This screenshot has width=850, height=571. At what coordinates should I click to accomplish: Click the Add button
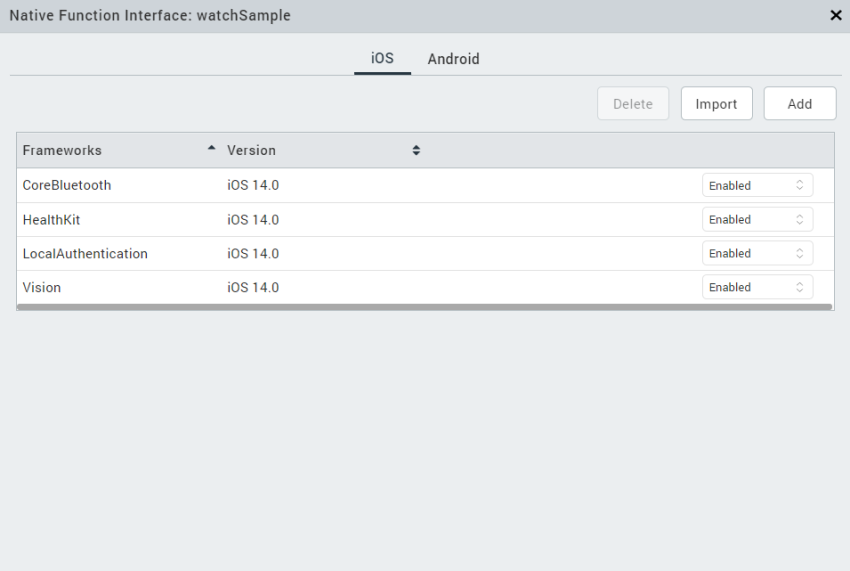[800, 104]
